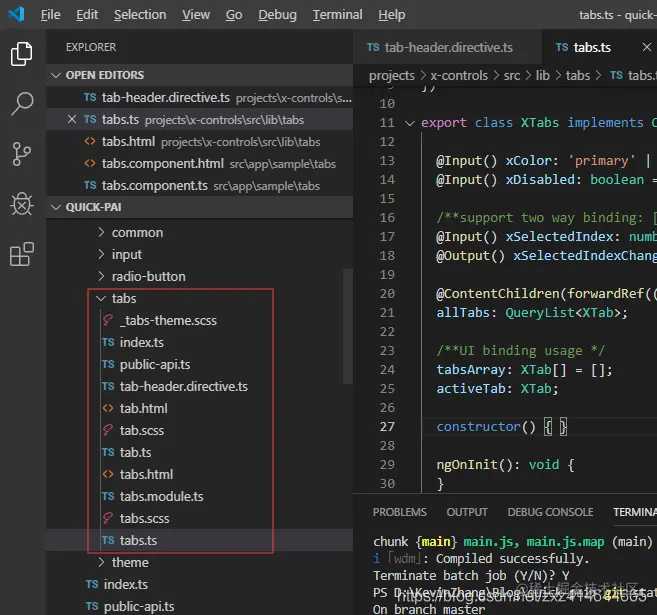Open tabs.html in file tree

click(199, 475)
